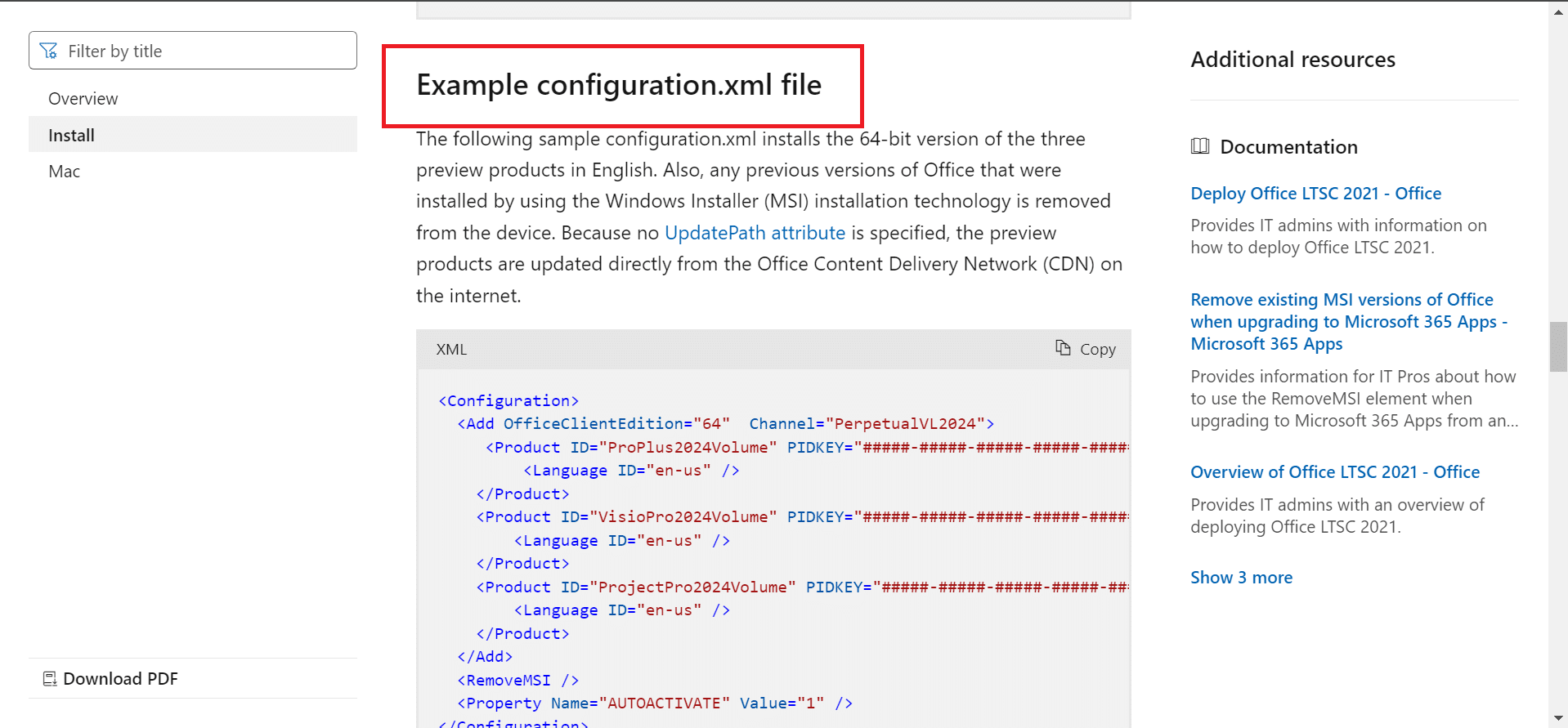The image size is (1568, 728).
Task: Open Overview of Office LTSC 2021 link
Action: 1334,472
